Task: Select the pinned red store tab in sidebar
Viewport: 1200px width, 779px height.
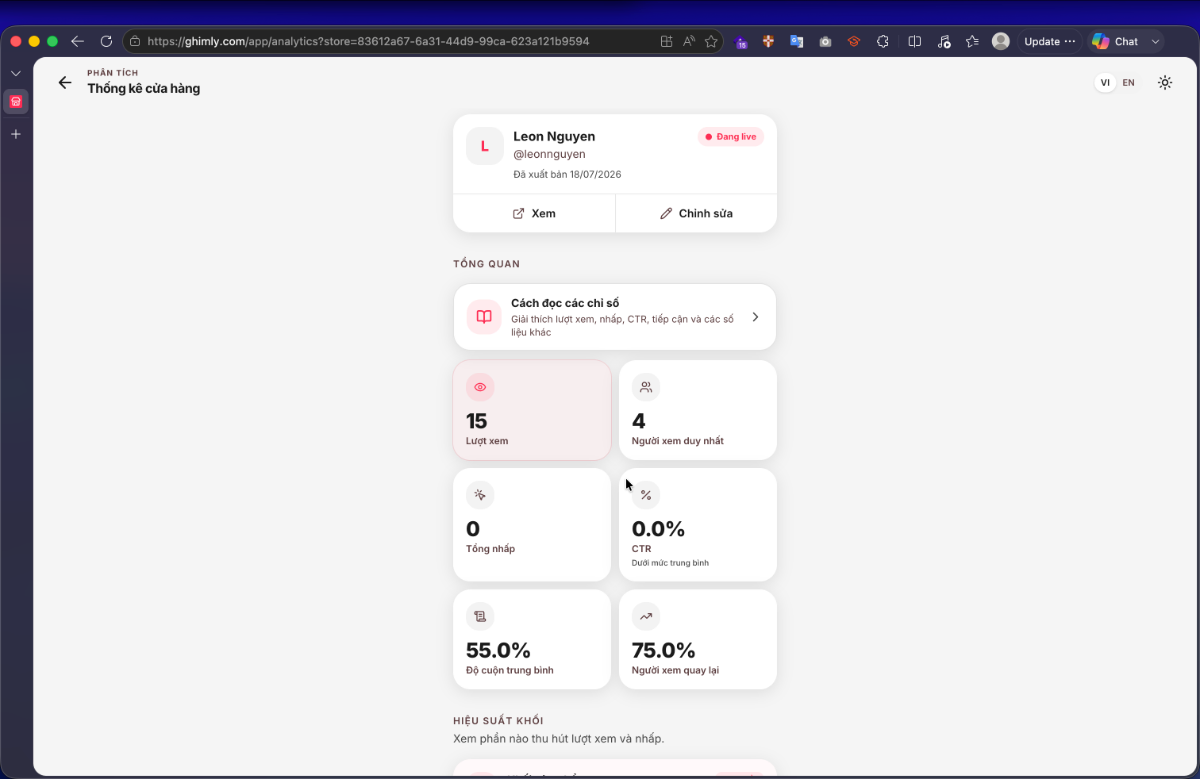Action: (16, 102)
